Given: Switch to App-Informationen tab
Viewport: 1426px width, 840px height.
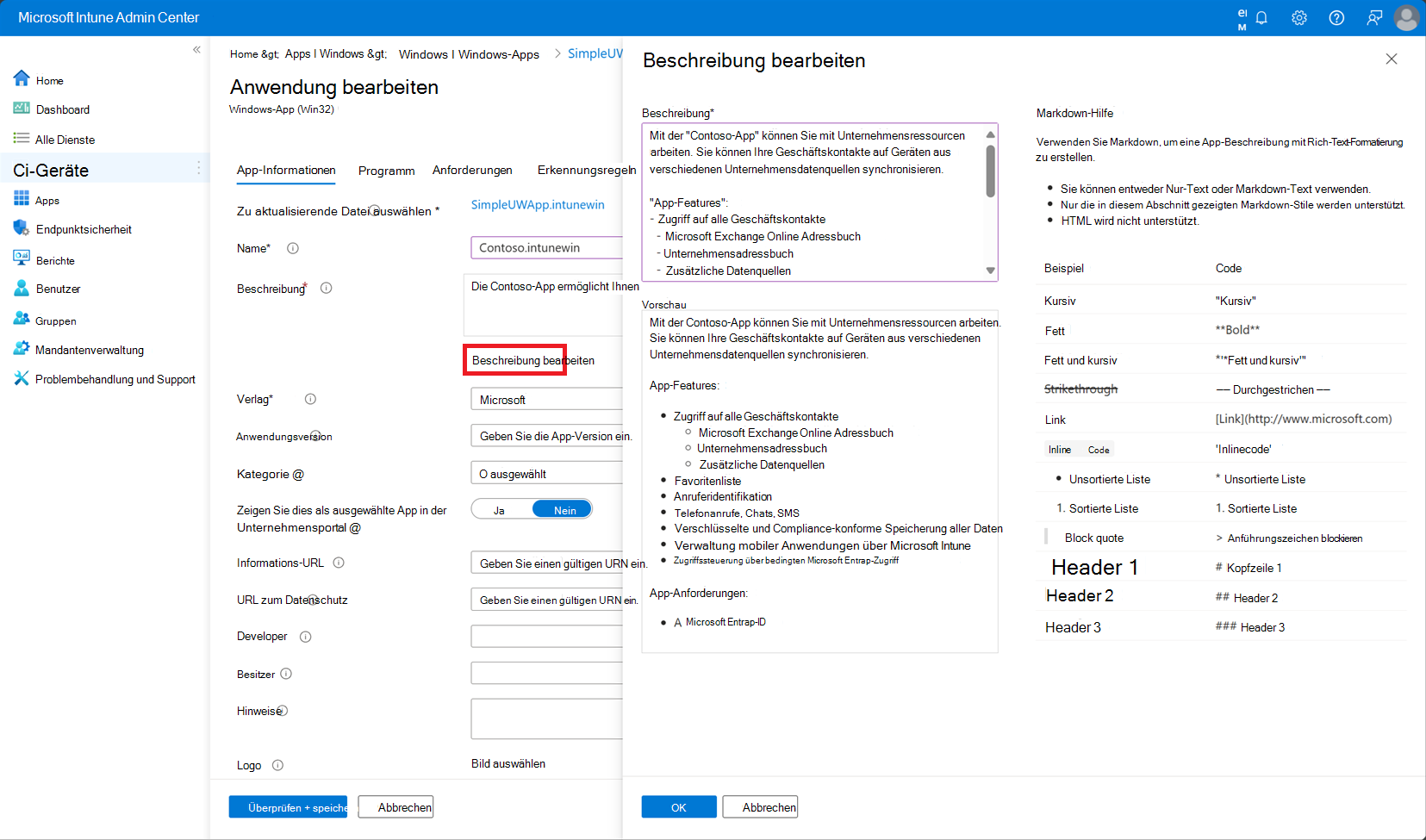Looking at the screenshot, I should [x=286, y=171].
